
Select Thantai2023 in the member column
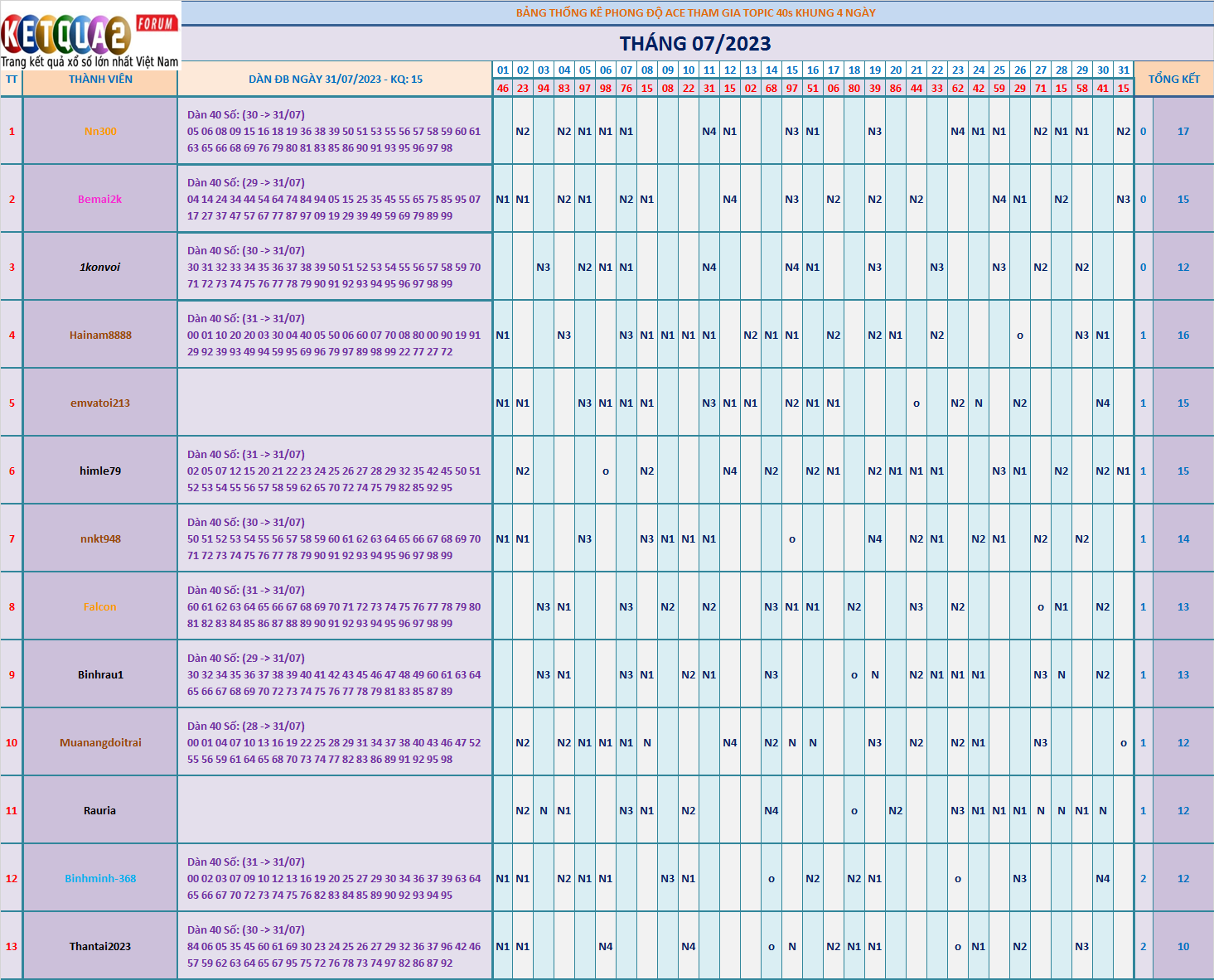click(100, 947)
